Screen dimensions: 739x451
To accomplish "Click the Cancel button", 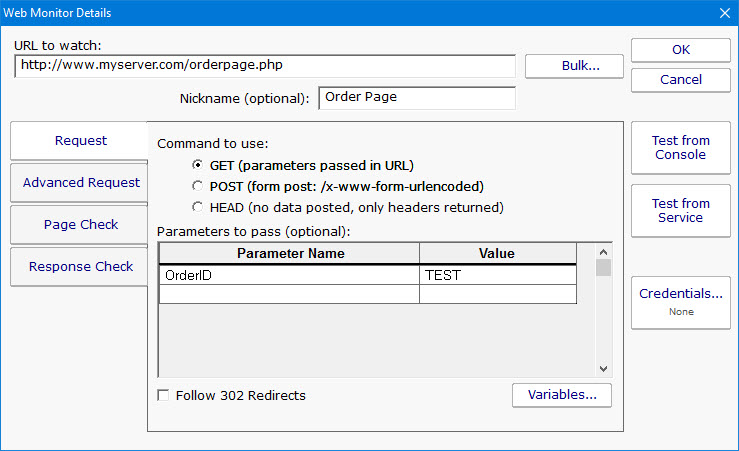I will click(680, 79).
